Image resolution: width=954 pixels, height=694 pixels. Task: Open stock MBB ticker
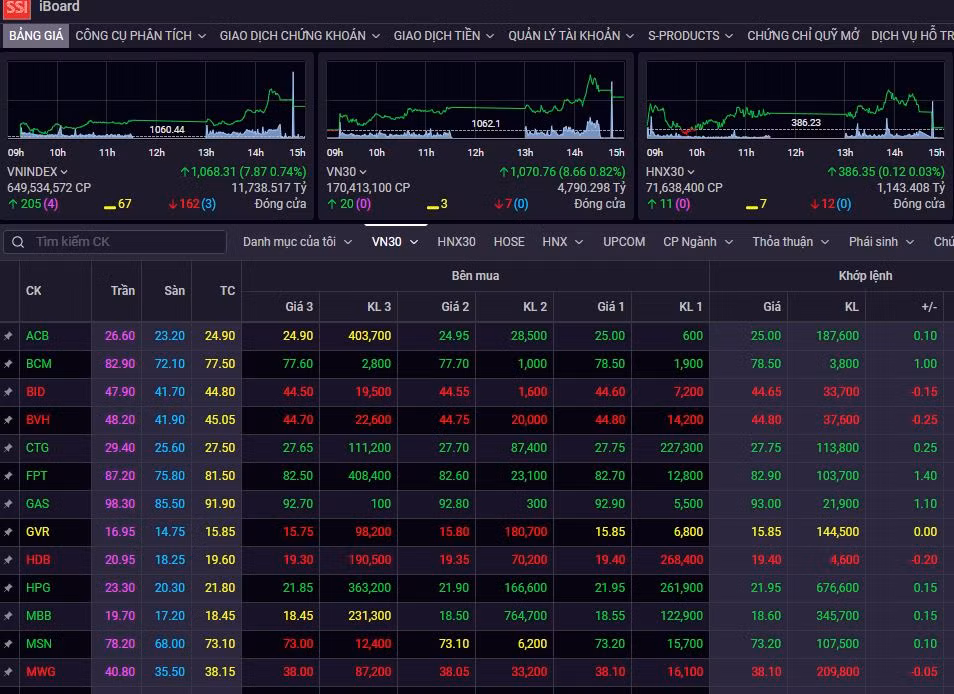pos(38,616)
